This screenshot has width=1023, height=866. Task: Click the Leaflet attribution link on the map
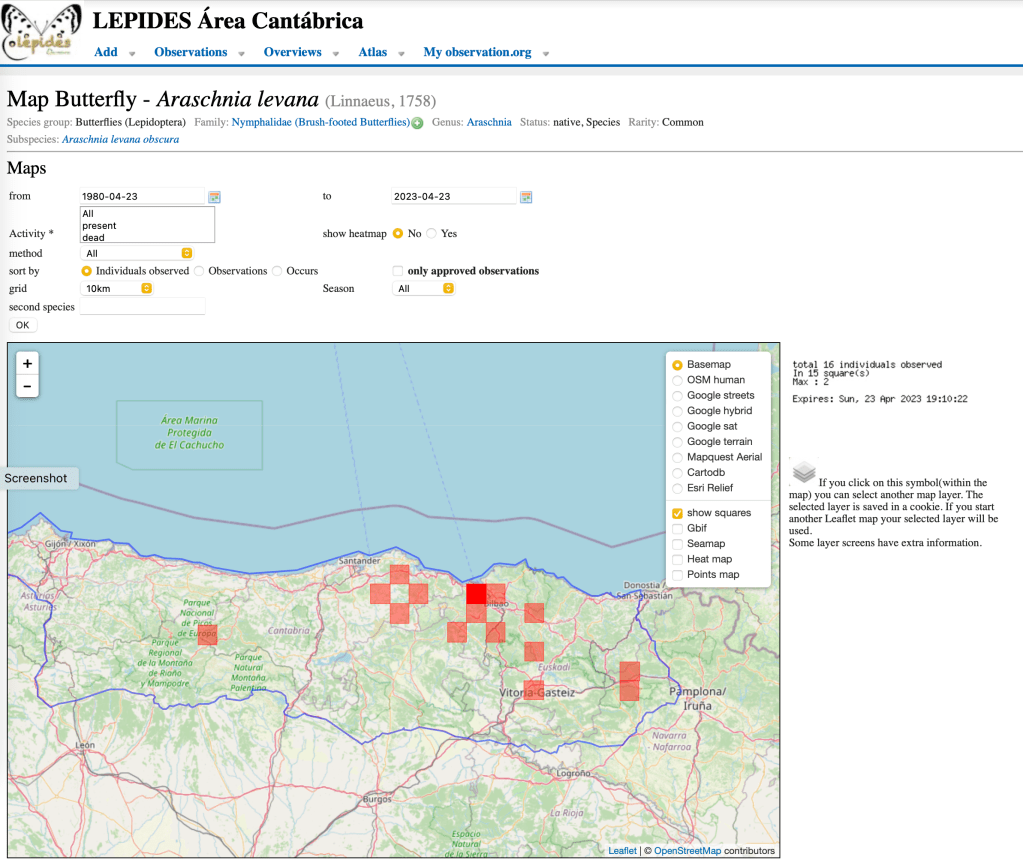(621, 850)
